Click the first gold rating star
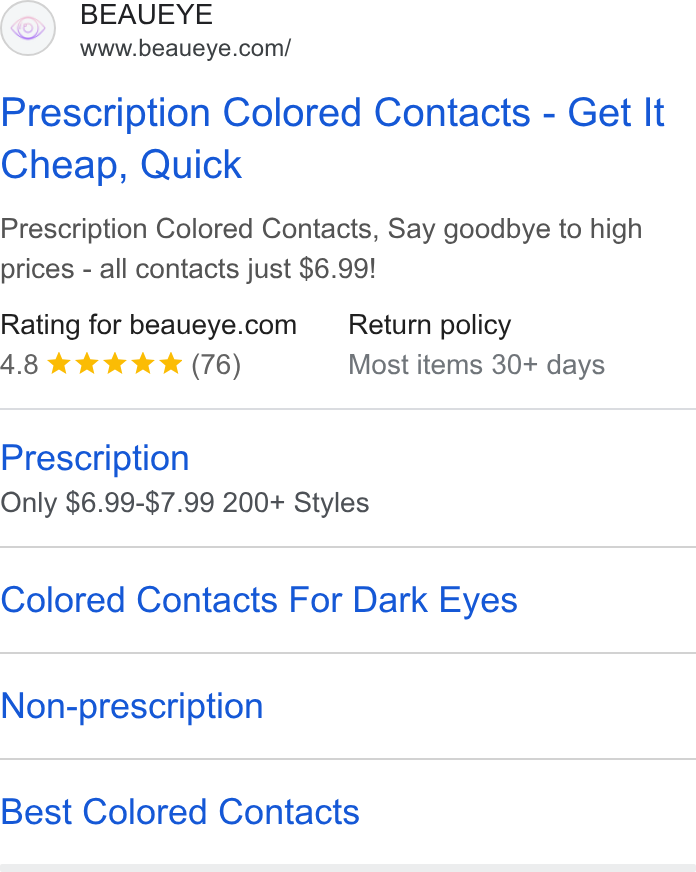The image size is (696, 872). (x=59, y=364)
